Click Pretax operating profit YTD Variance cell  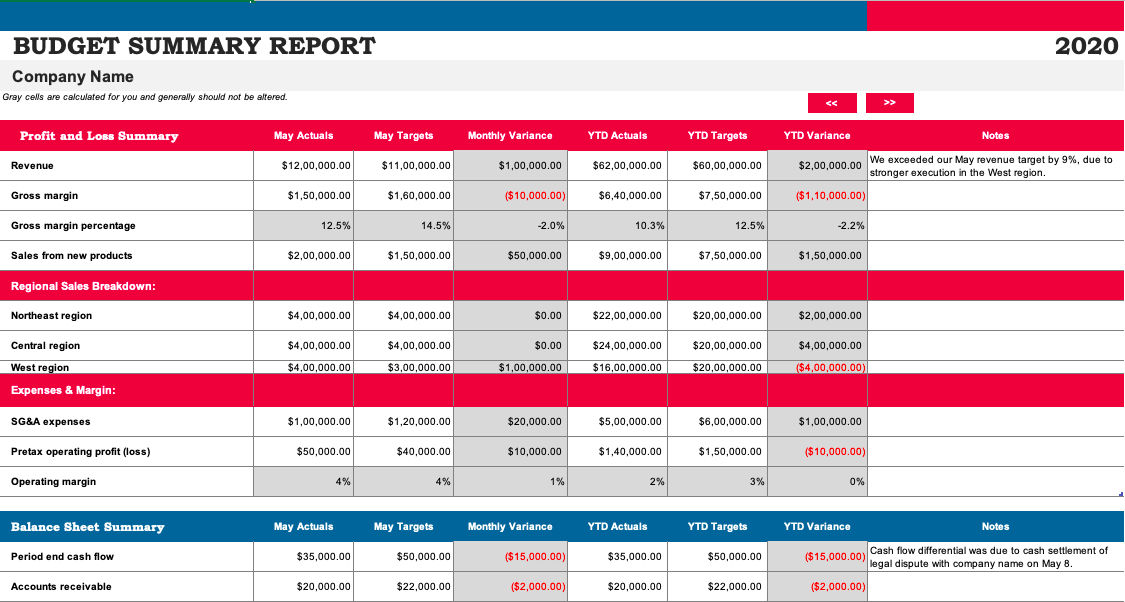[x=817, y=452]
